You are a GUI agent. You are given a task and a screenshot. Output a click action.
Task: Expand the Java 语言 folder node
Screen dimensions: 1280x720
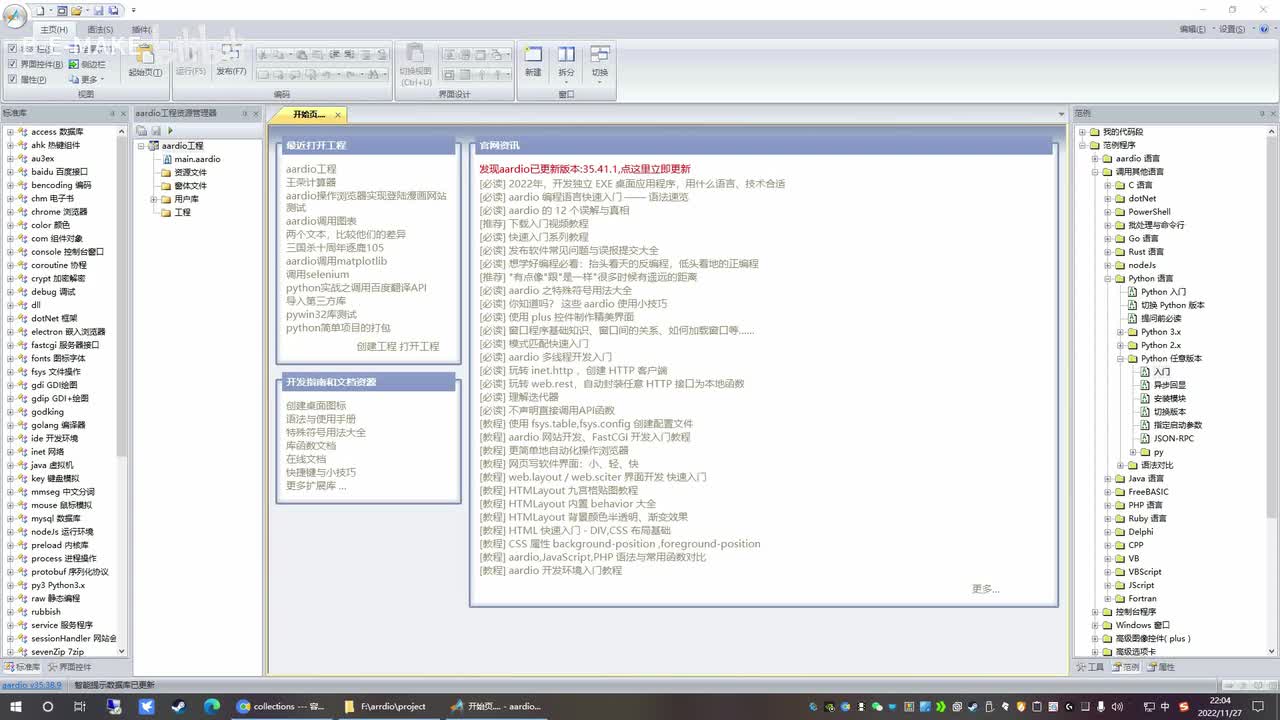click(x=1108, y=479)
